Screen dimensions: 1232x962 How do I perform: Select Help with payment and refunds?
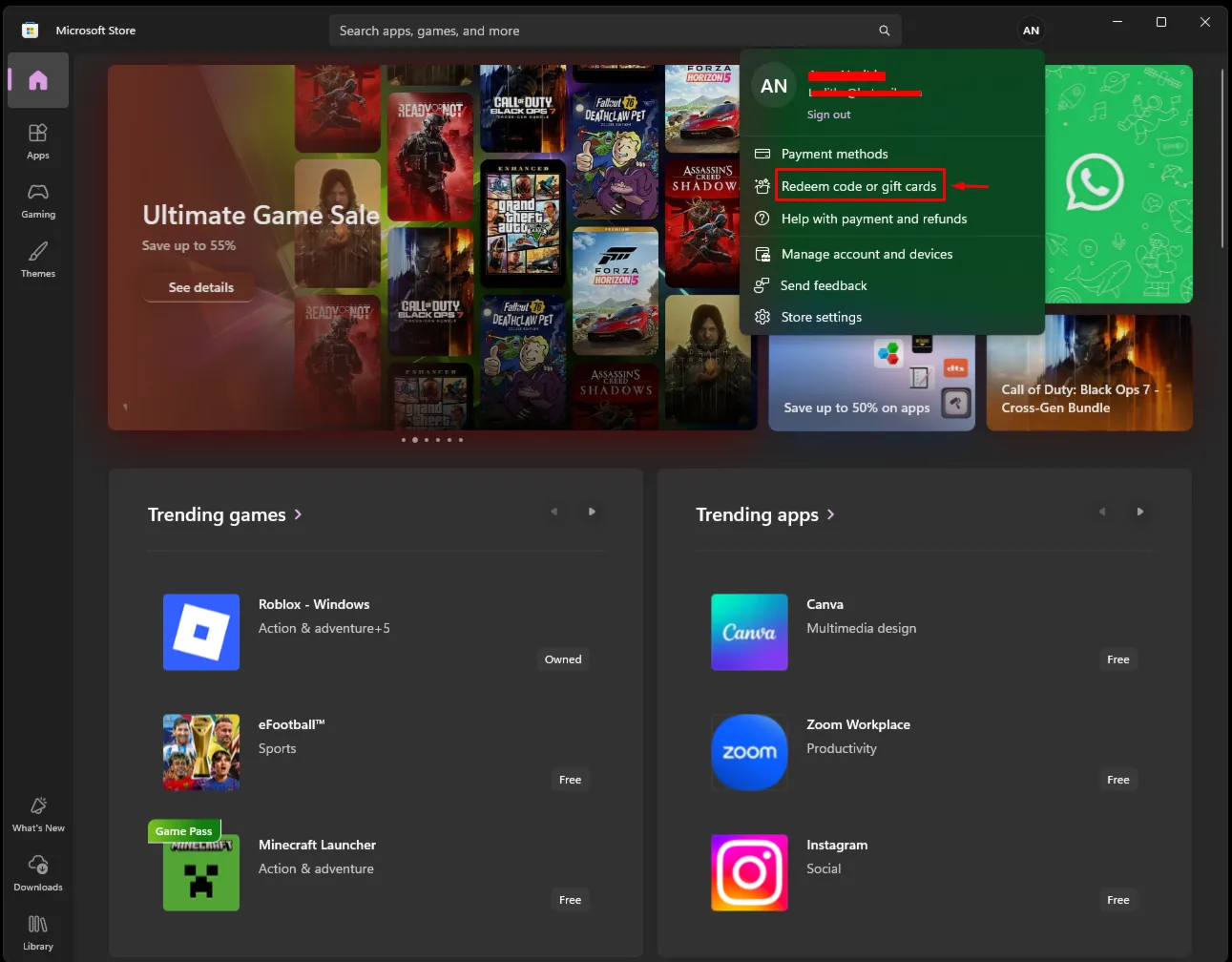click(x=892, y=219)
